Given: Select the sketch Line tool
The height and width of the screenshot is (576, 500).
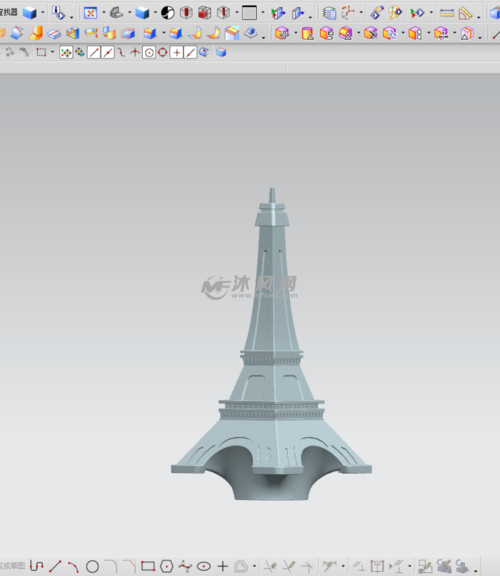Looking at the screenshot, I should point(55,566).
